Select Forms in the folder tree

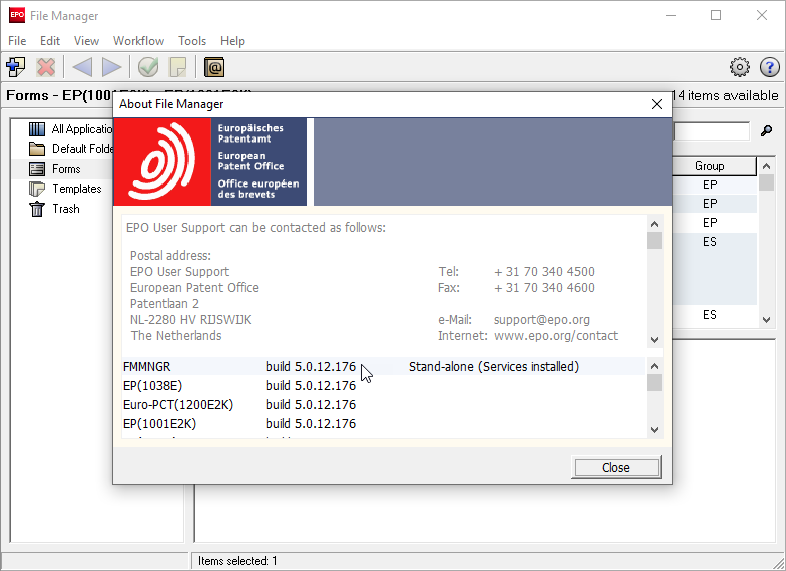[66, 169]
